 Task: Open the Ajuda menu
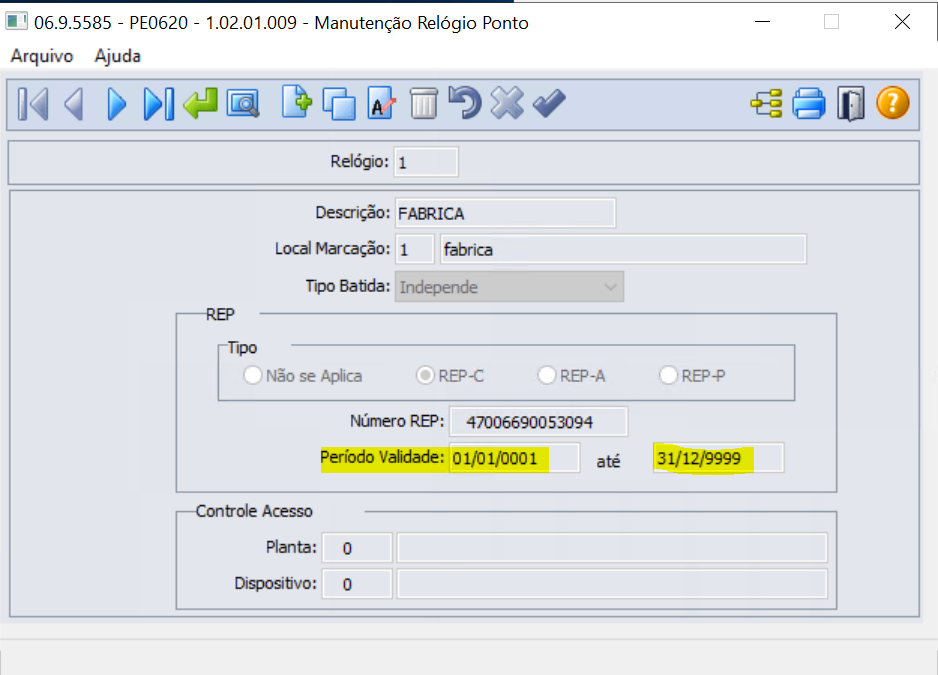pyautogui.click(x=118, y=56)
